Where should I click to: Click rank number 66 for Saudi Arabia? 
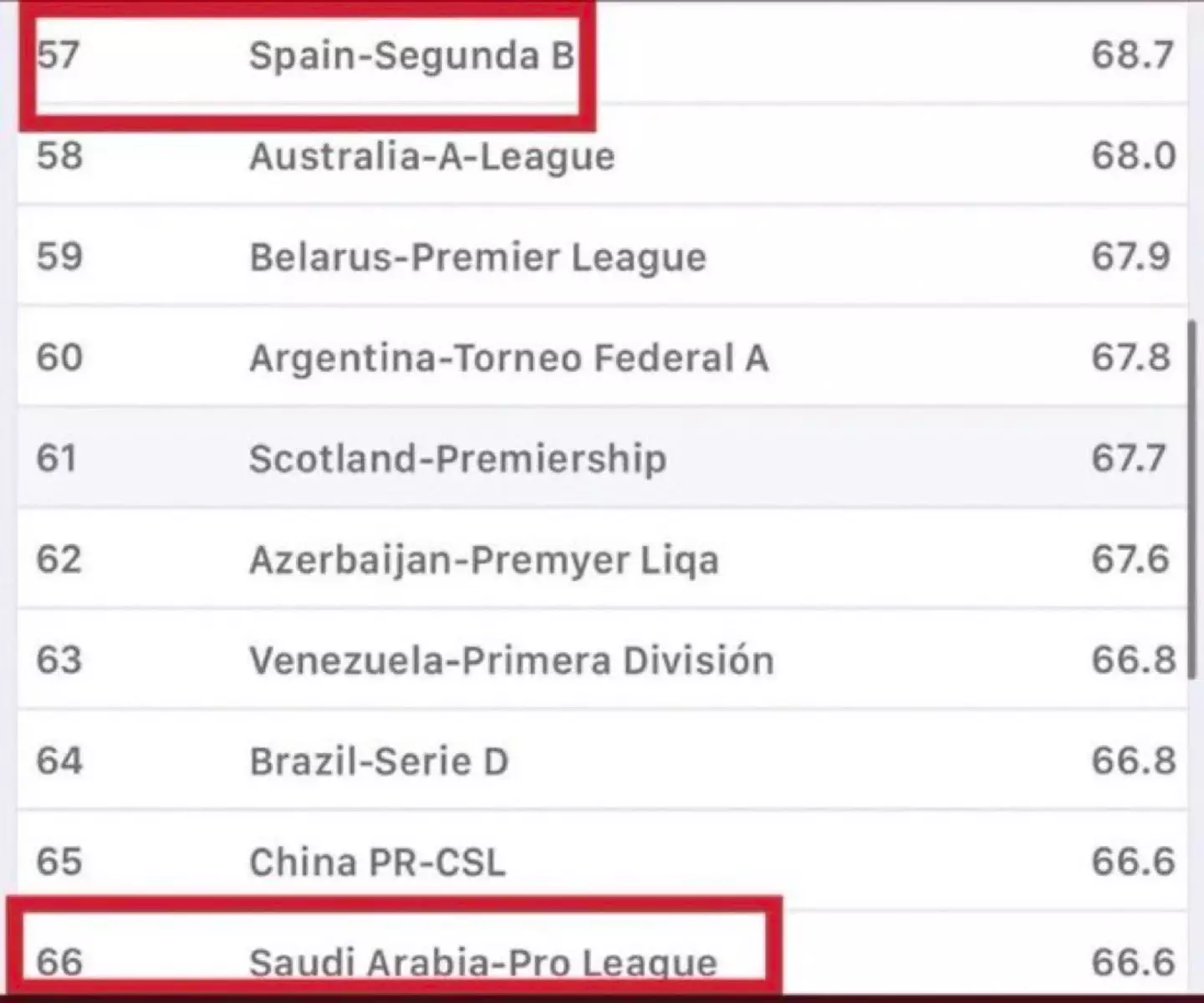click(x=59, y=962)
